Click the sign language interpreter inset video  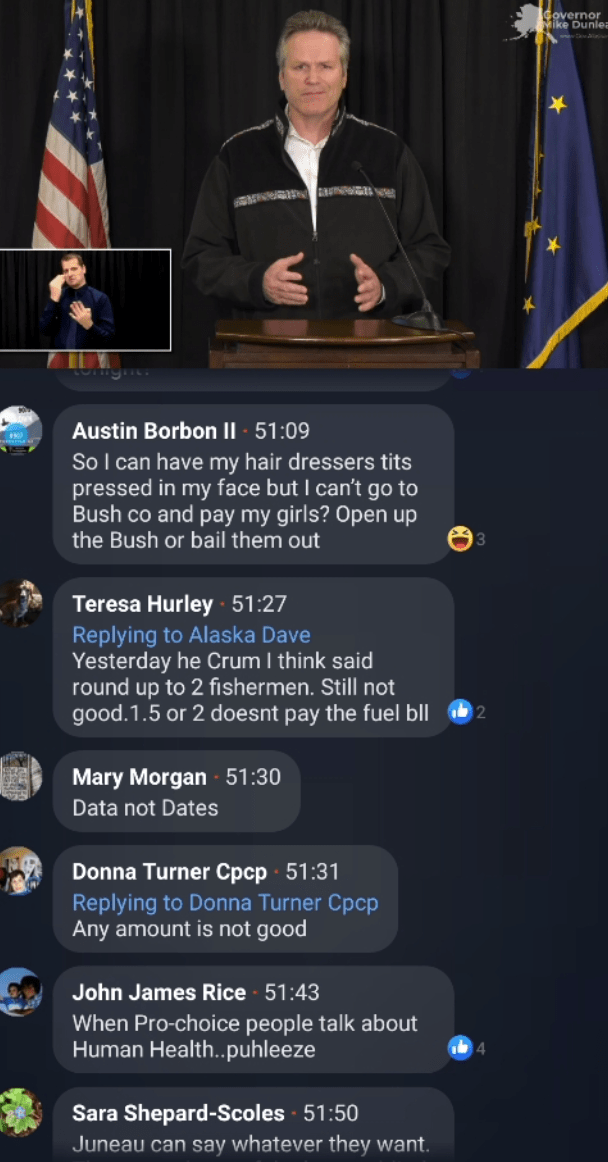[x=85, y=300]
